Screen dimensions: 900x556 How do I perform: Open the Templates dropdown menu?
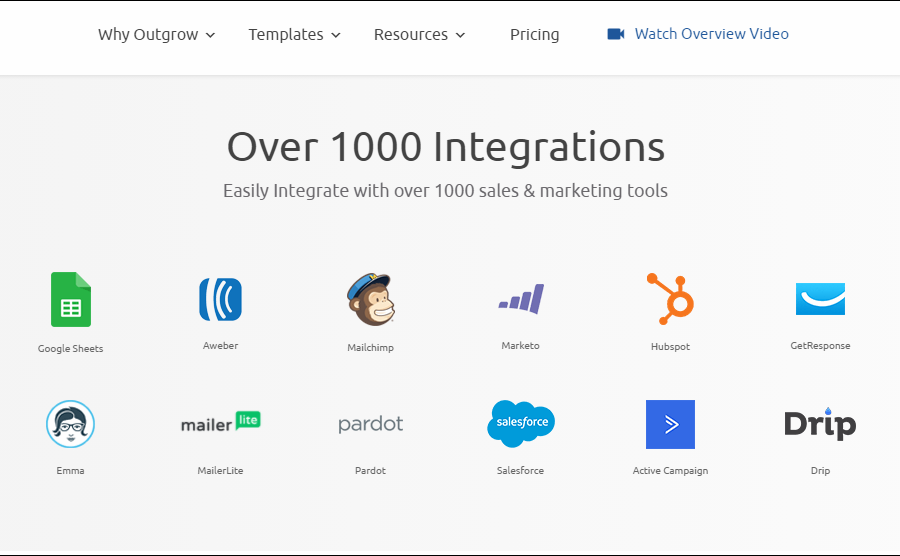(294, 35)
